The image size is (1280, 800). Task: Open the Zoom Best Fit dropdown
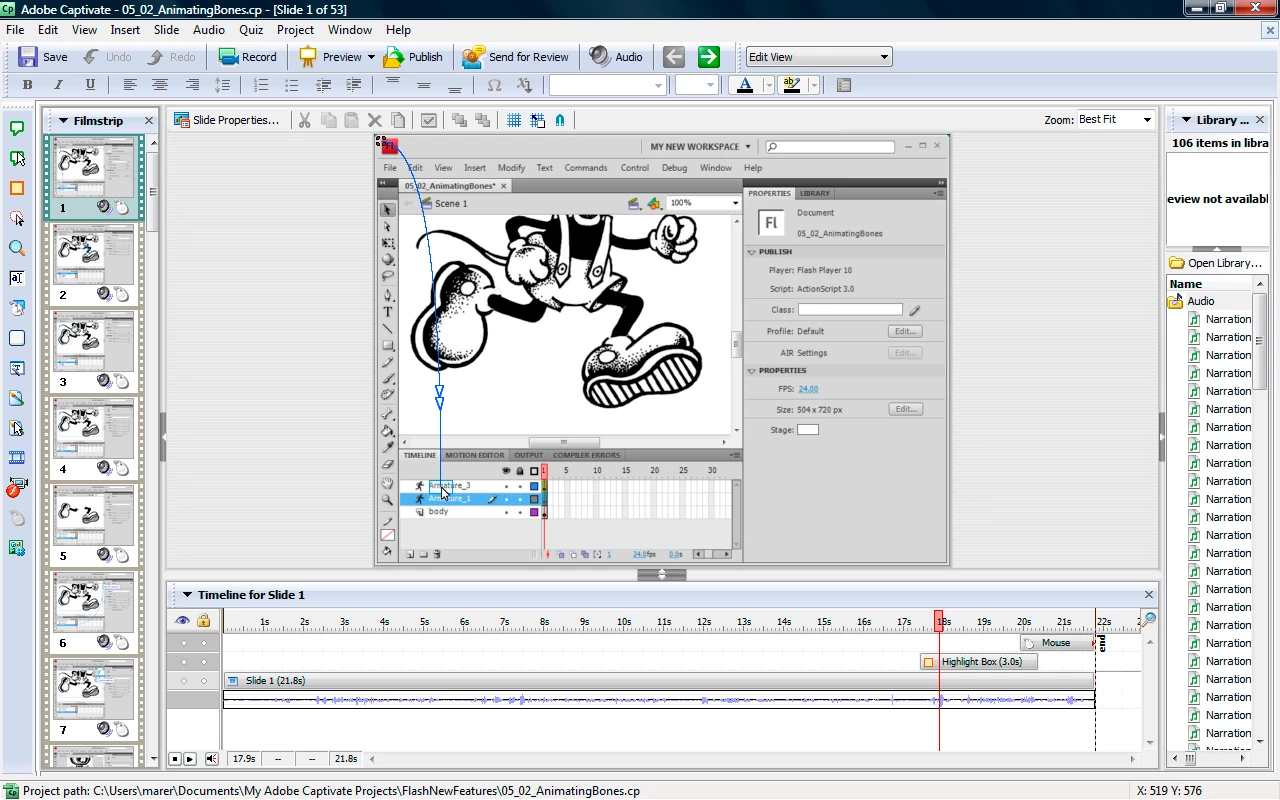pos(1115,119)
